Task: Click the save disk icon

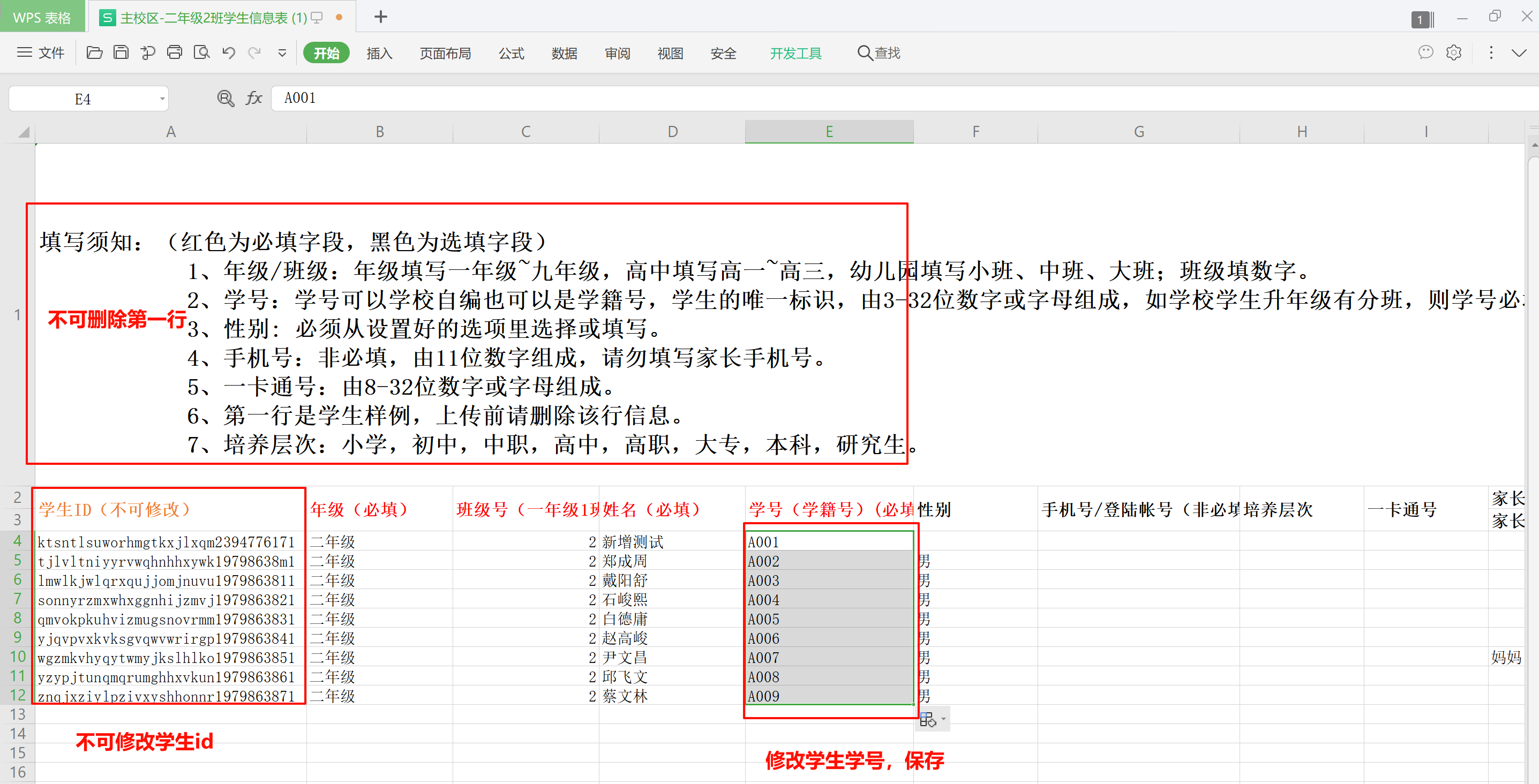Action: click(x=121, y=52)
